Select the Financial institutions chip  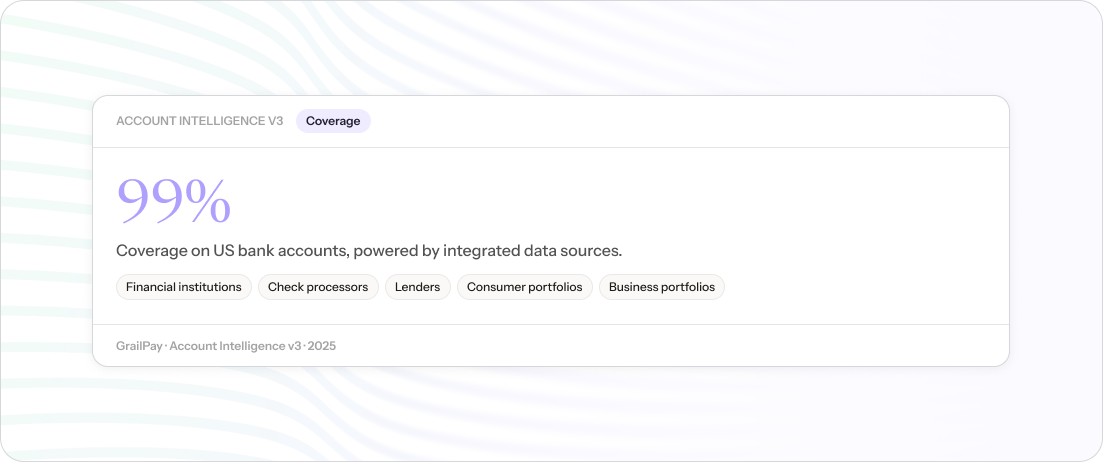tap(184, 287)
